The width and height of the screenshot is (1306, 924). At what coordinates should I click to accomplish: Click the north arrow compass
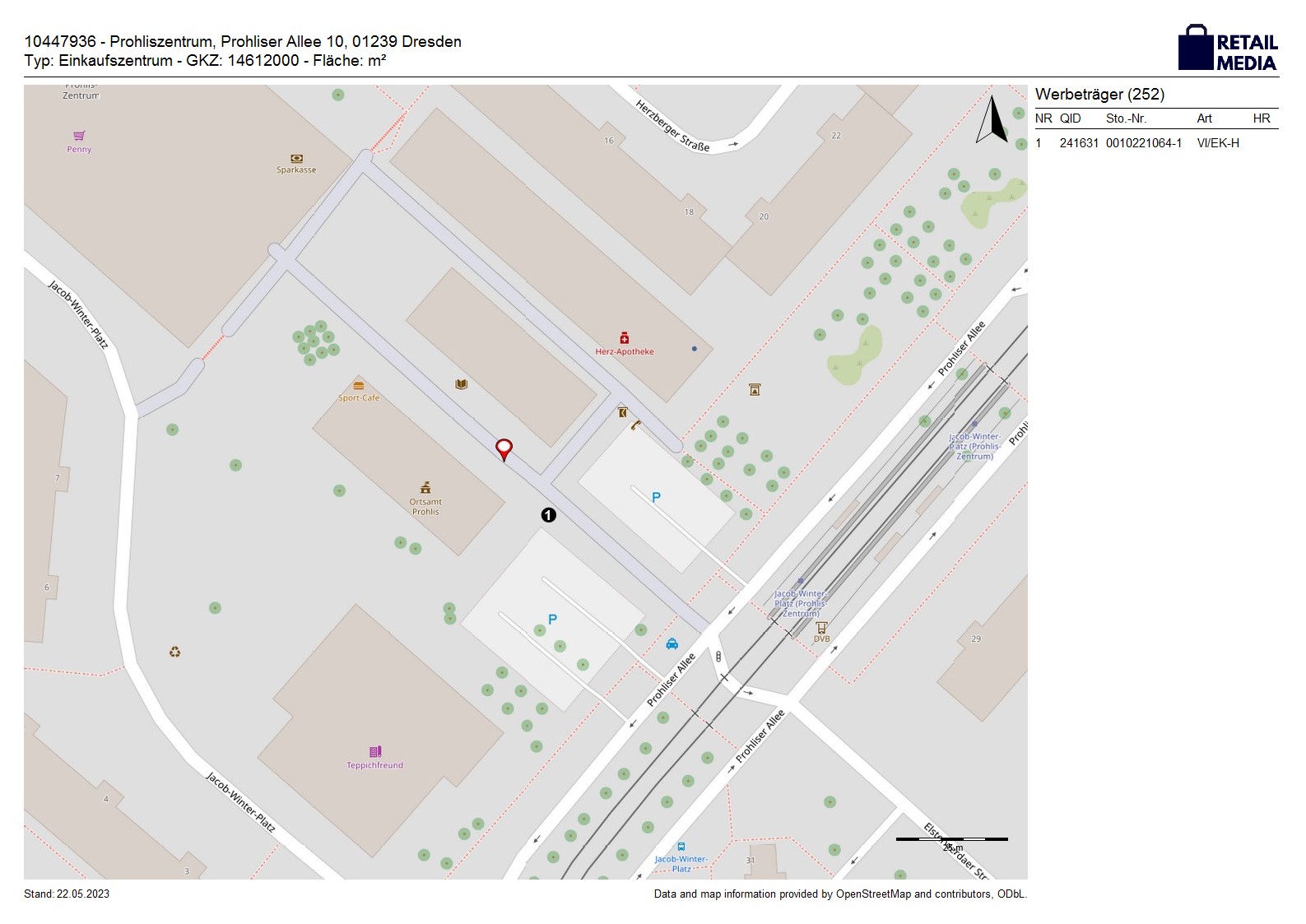[x=992, y=120]
